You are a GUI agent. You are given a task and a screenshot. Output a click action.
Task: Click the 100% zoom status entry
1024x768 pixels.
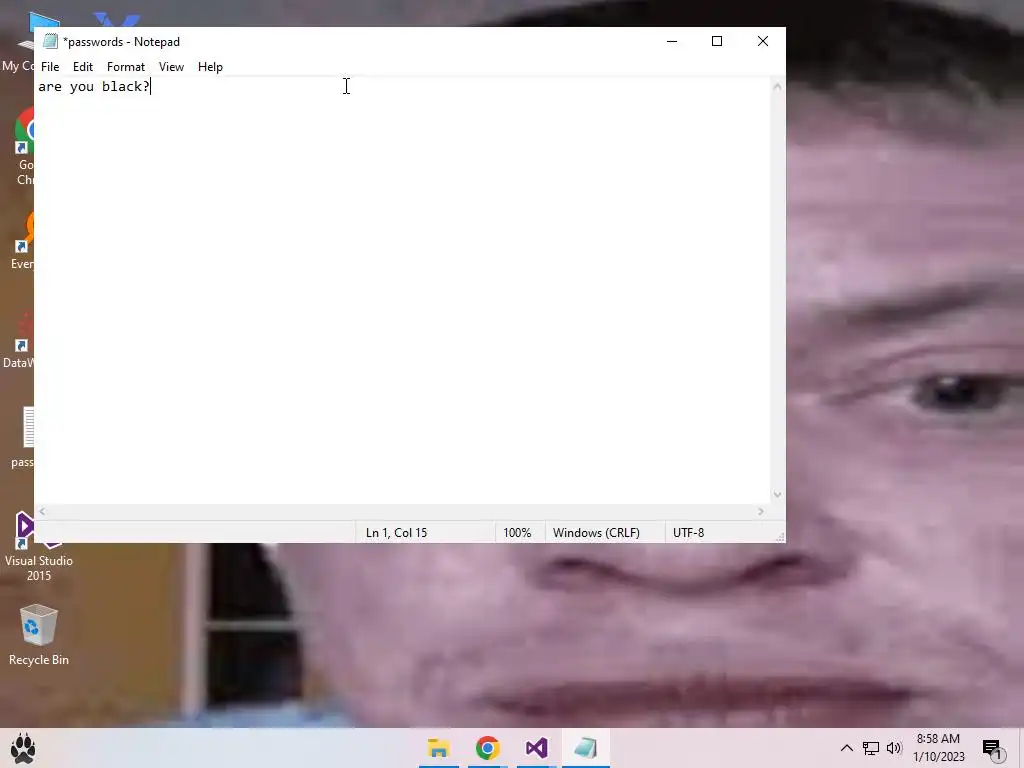pyautogui.click(x=517, y=533)
